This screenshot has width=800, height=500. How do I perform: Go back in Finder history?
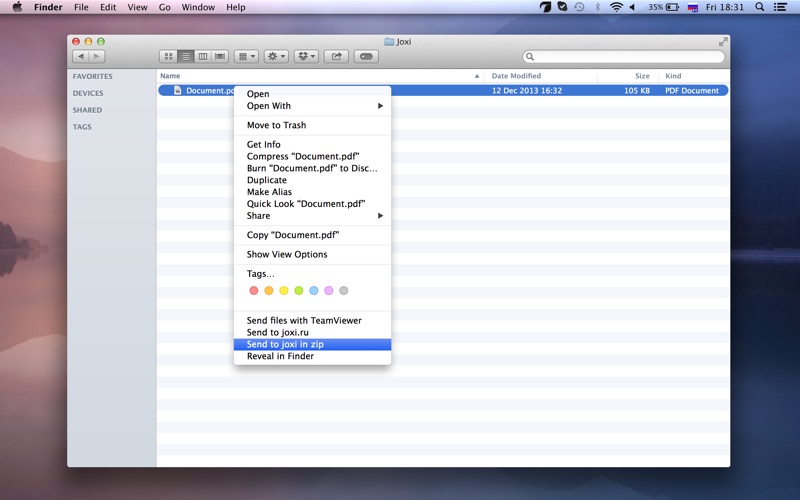pyautogui.click(x=81, y=56)
